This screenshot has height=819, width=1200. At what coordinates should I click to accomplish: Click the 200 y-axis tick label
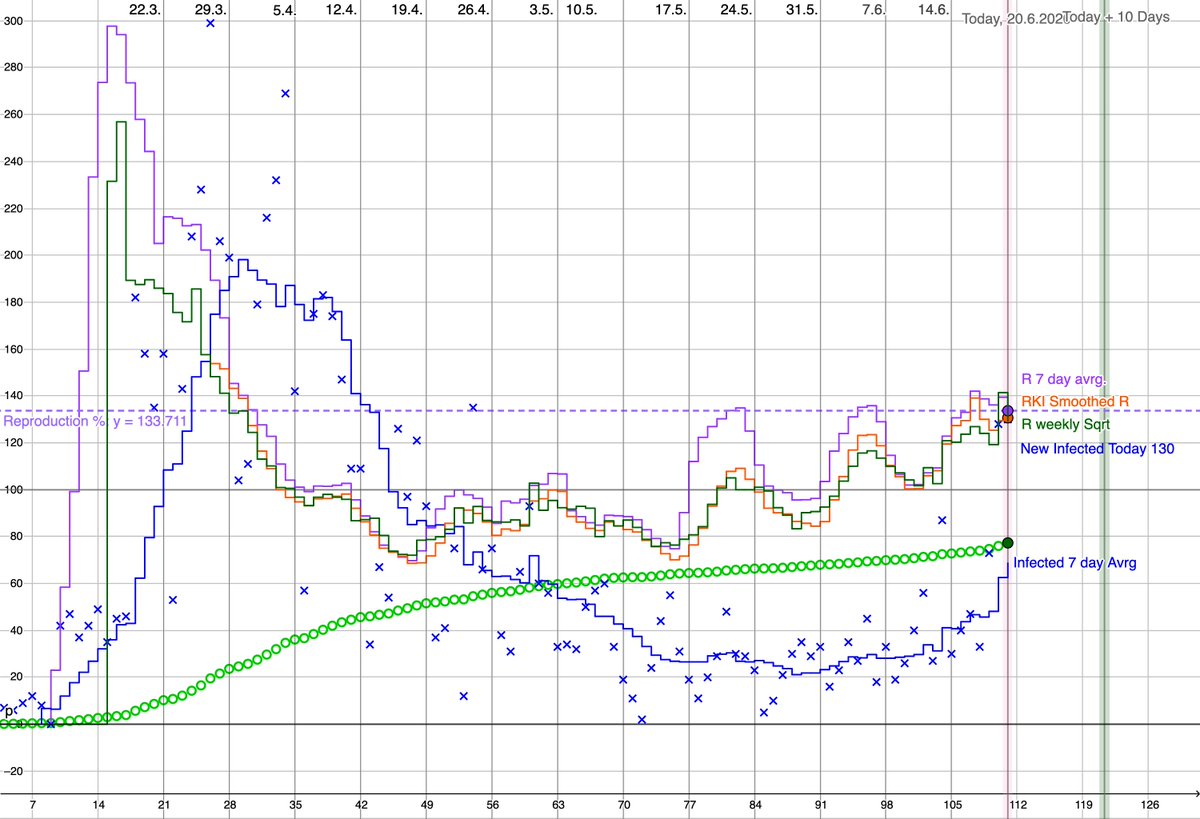12,255
